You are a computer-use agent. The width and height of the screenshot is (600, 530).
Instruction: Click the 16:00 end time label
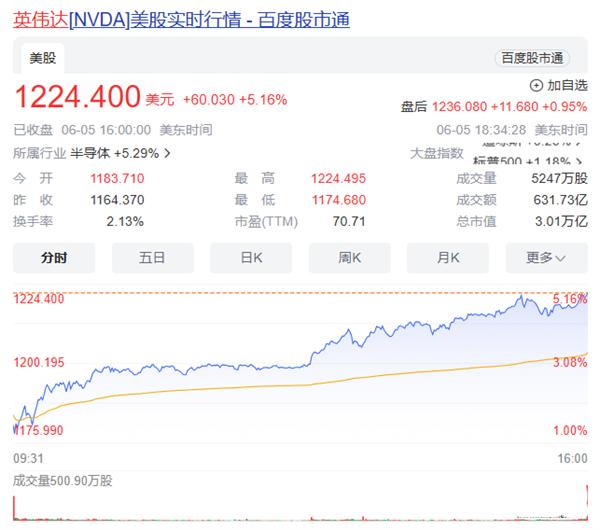[x=572, y=458]
